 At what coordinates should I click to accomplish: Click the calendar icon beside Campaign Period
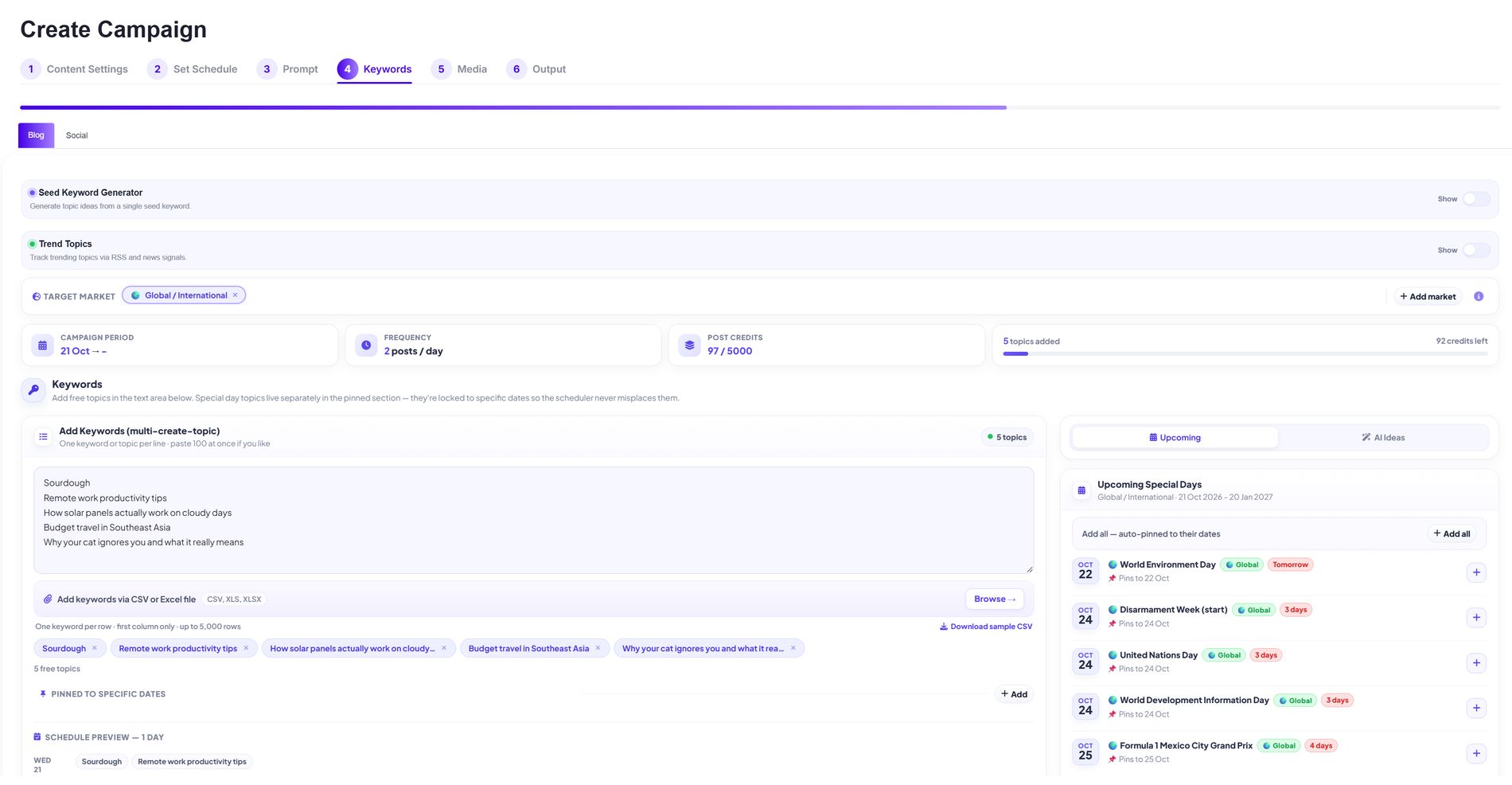point(43,346)
